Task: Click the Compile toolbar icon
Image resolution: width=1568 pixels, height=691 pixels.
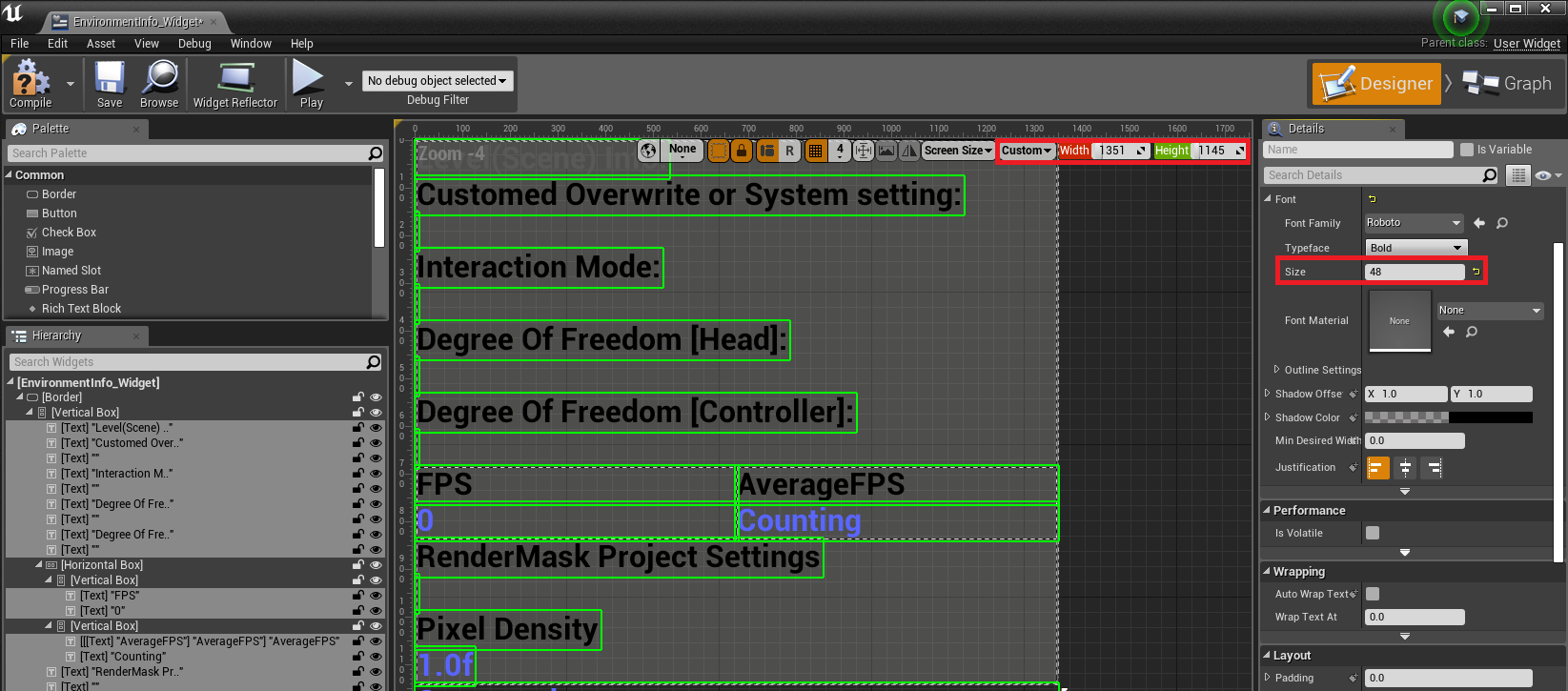Action: (x=31, y=84)
